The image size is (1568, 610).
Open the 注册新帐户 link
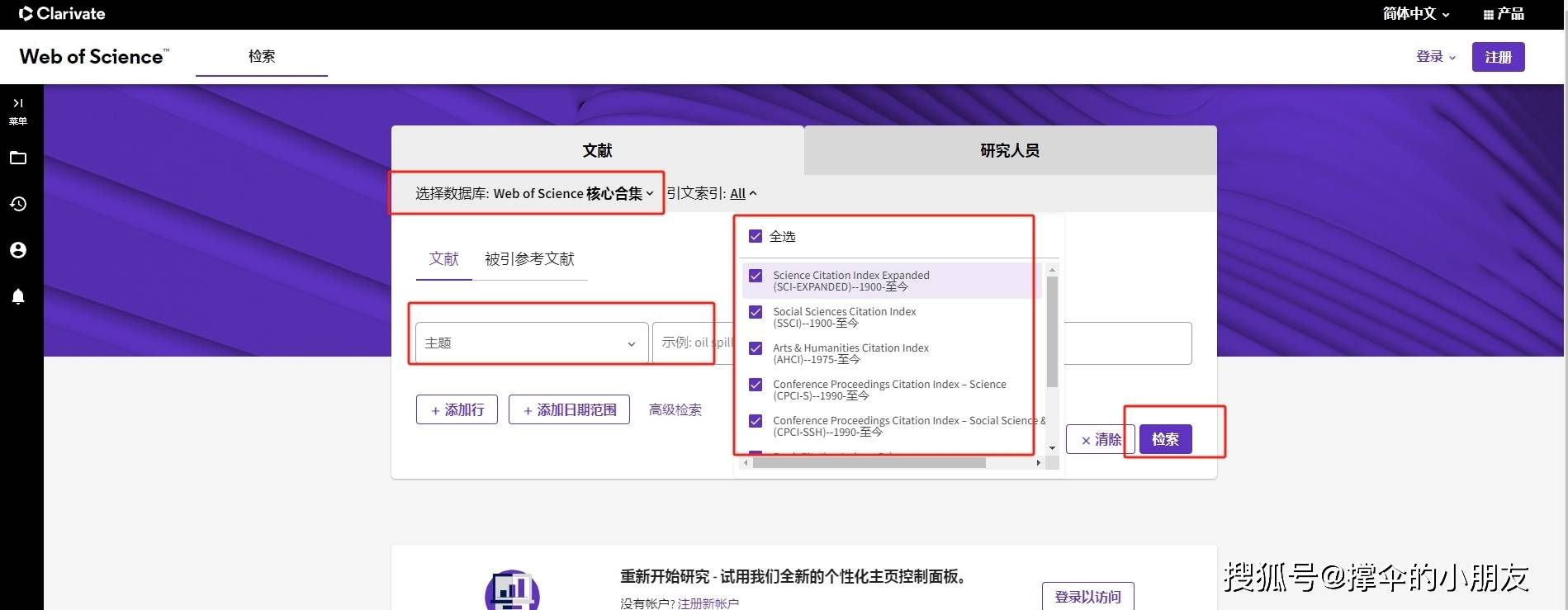(708, 603)
